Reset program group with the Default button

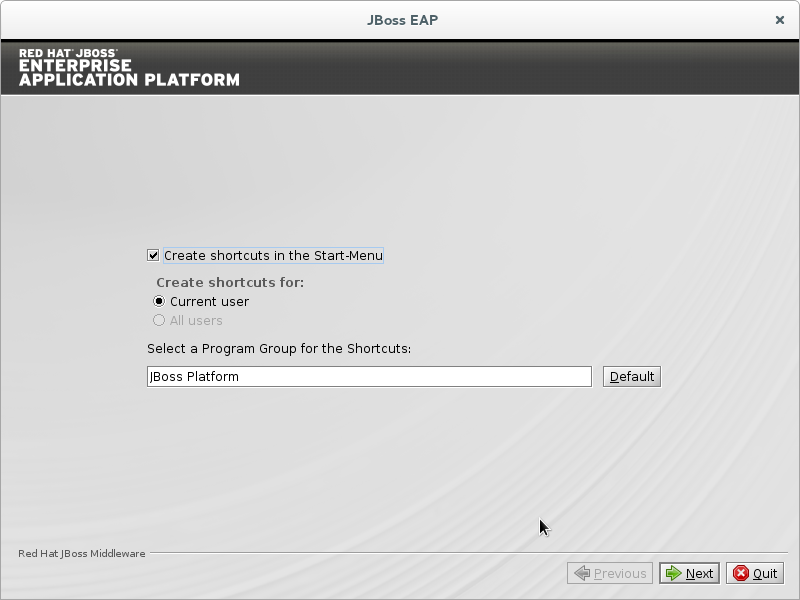pyautogui.click(x=631, y=376)
